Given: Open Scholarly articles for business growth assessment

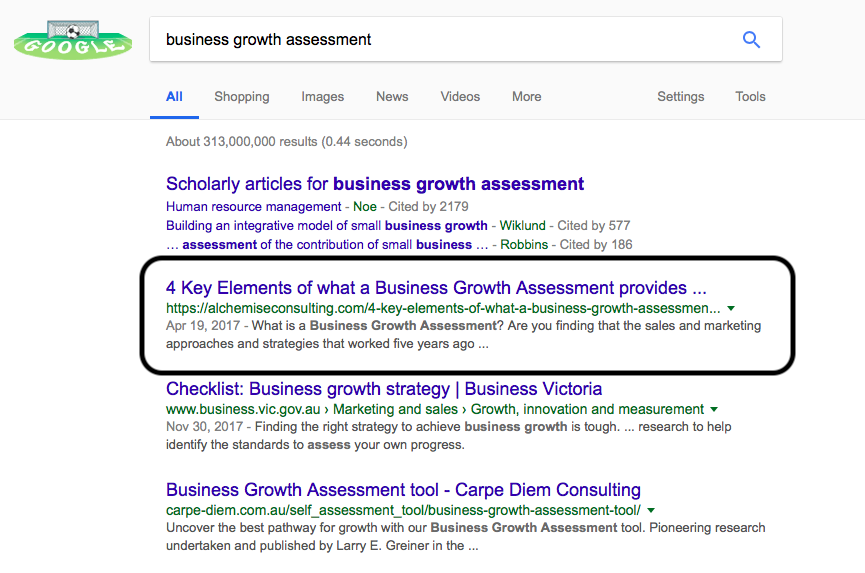Looking at the screenshot, I should click(375, 184).
